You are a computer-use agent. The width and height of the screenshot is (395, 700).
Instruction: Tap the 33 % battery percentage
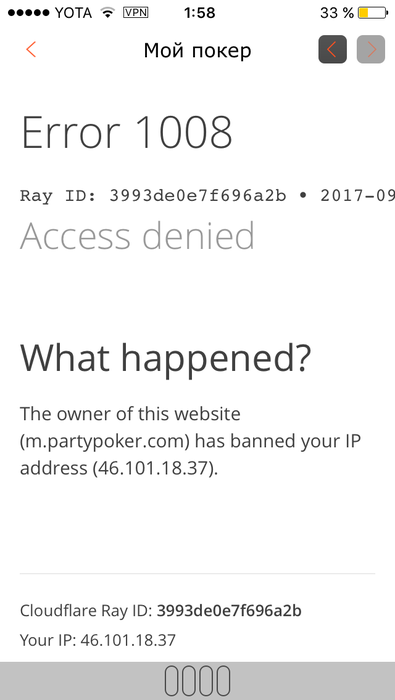(x=337, y=13)
